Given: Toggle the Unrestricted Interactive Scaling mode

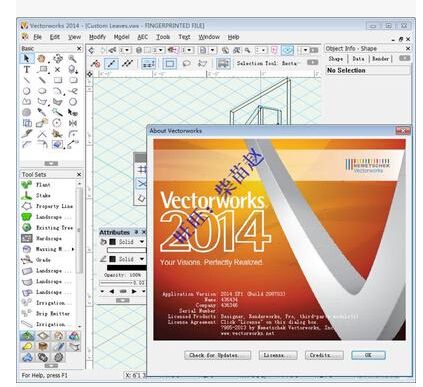Looking at the screenshot, I should 127,63.
